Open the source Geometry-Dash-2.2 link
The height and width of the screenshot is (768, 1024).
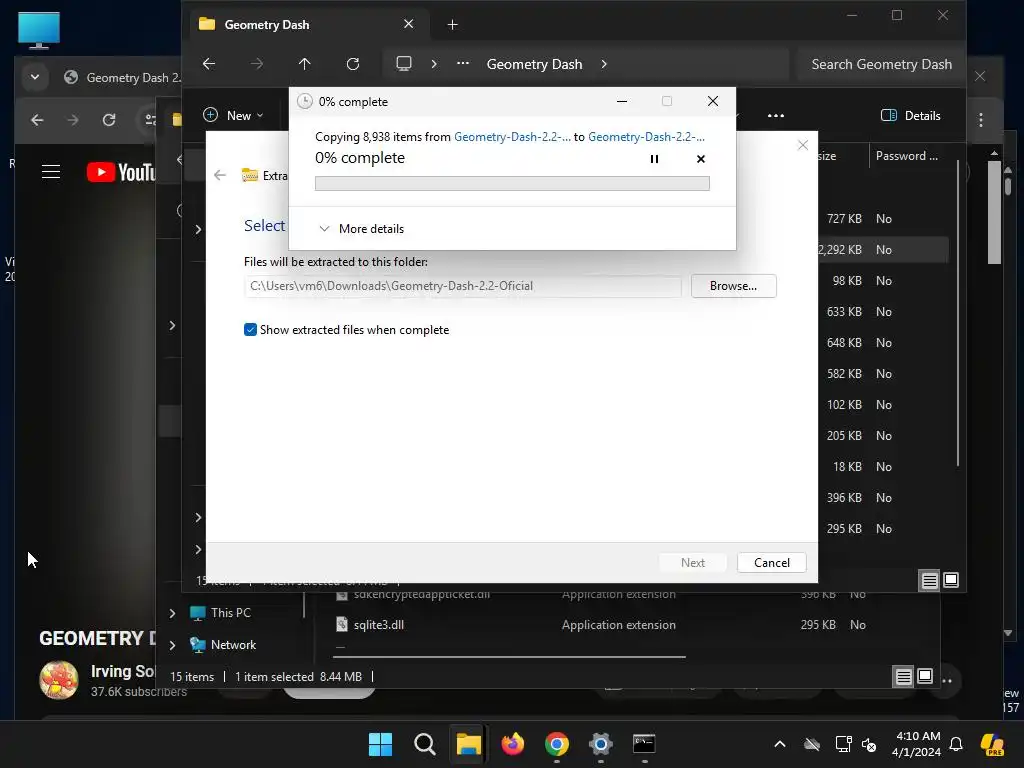[512, 136]
